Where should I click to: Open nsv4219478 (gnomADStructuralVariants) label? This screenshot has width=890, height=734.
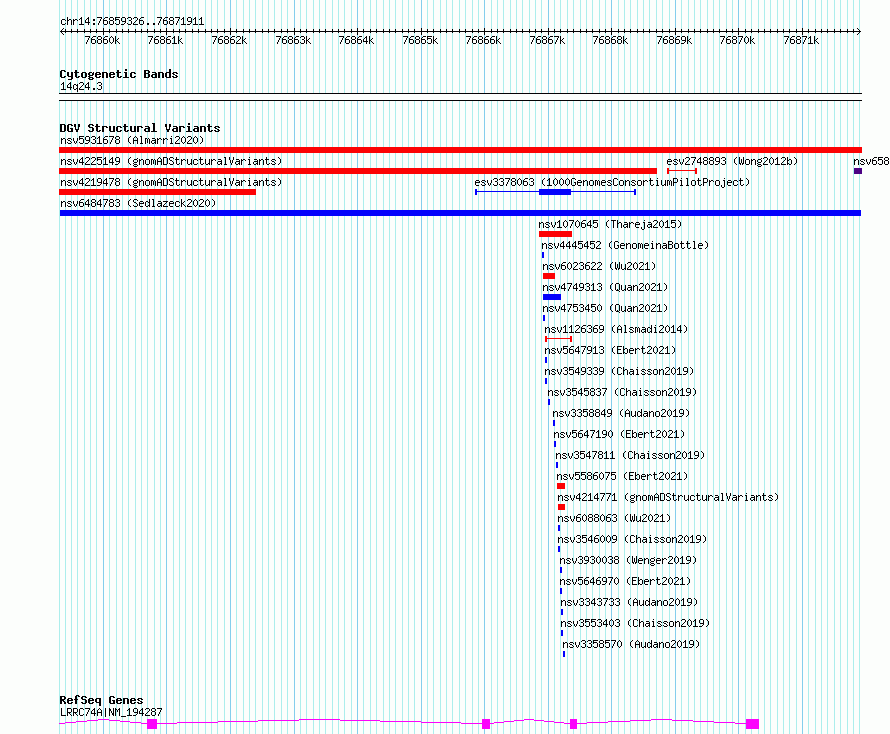coord(171,182)
